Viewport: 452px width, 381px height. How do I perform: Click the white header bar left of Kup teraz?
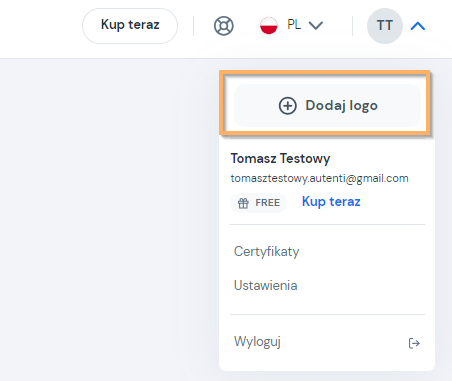(40, 28)
